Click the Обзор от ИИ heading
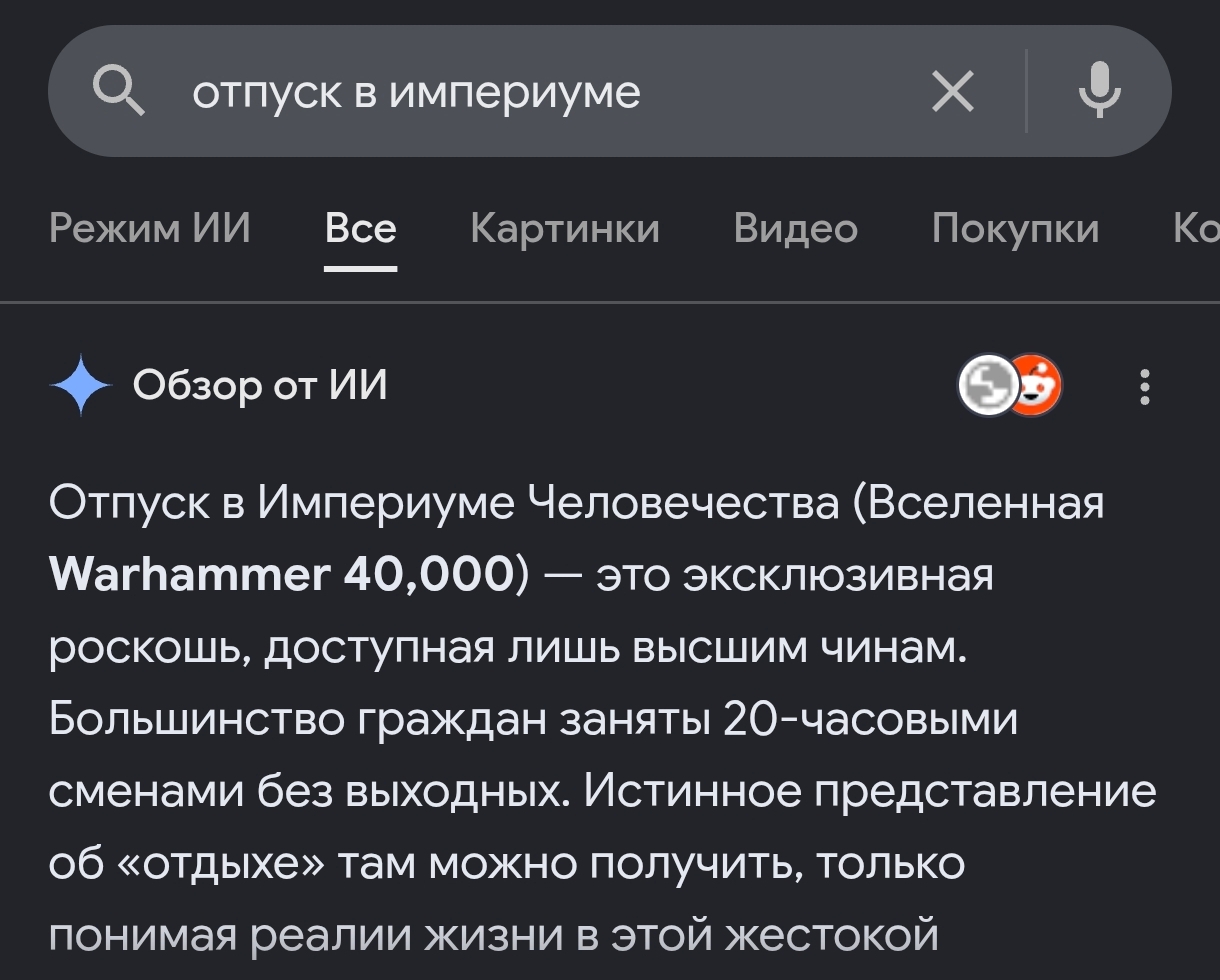The width and height of the screenshot is (1220, 980). pyautogui.click(x=260, y=385)
